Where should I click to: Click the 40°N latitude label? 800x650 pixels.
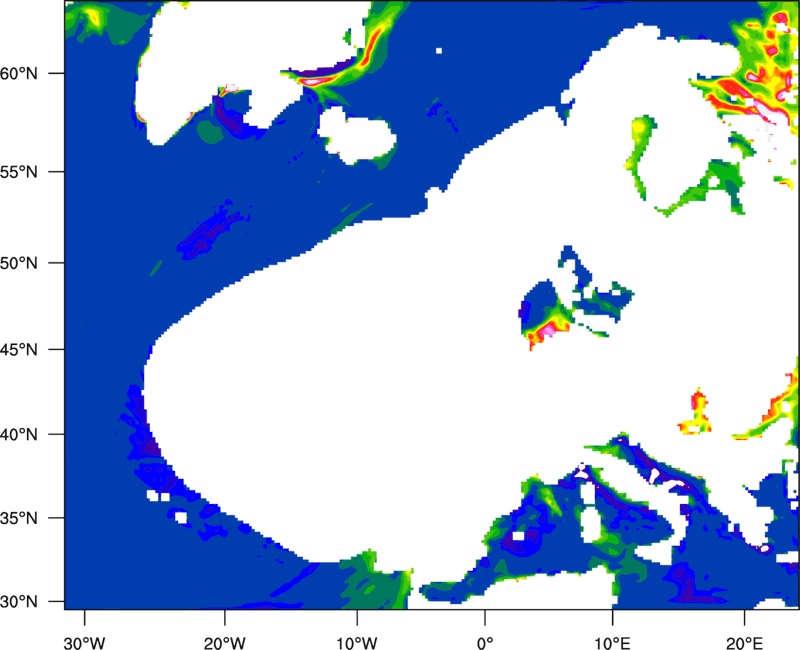click(x=19, y=435)
